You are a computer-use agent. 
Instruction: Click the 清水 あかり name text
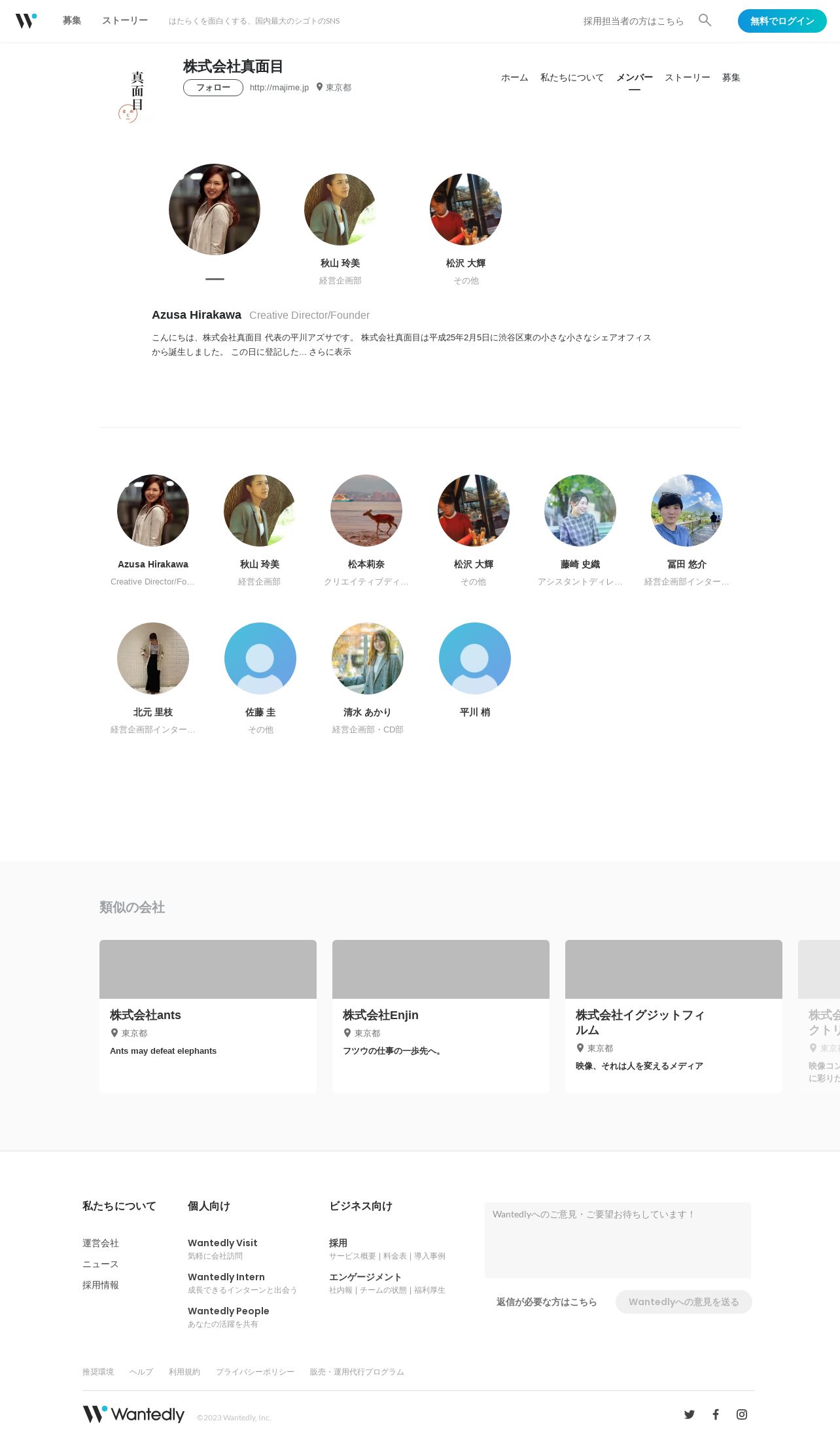point(368,712)
